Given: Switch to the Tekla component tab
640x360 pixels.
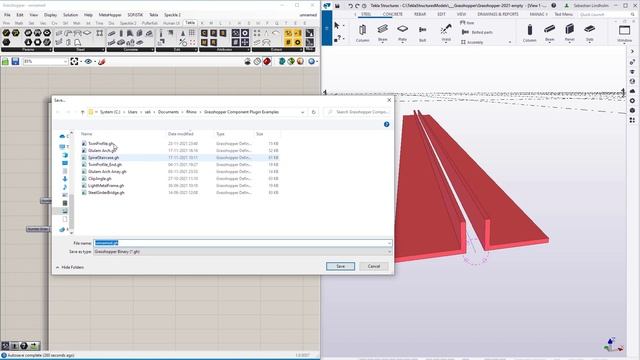Looking at the screenshot, I should (190, 23).
